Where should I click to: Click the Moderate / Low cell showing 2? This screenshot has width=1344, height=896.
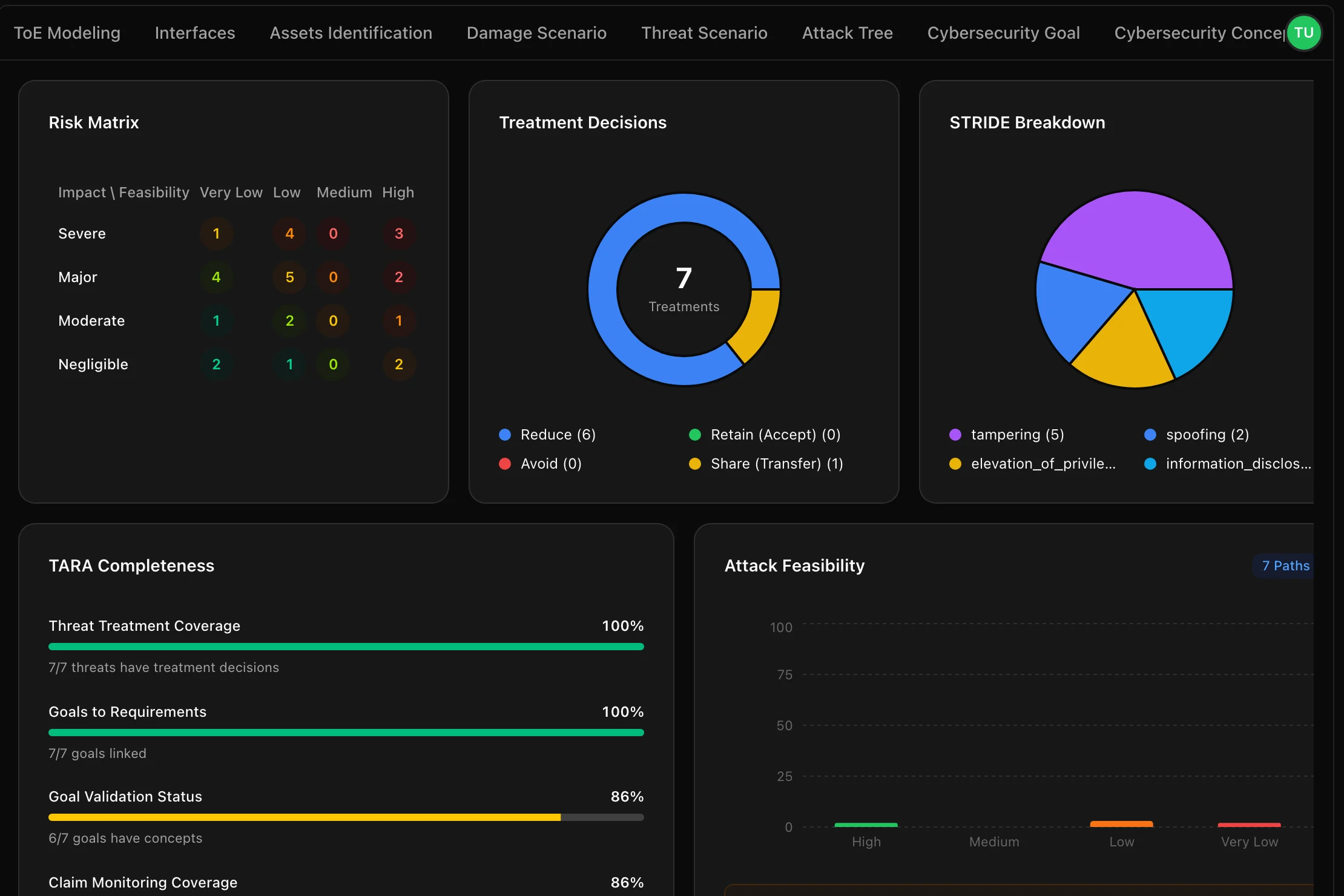289,321
